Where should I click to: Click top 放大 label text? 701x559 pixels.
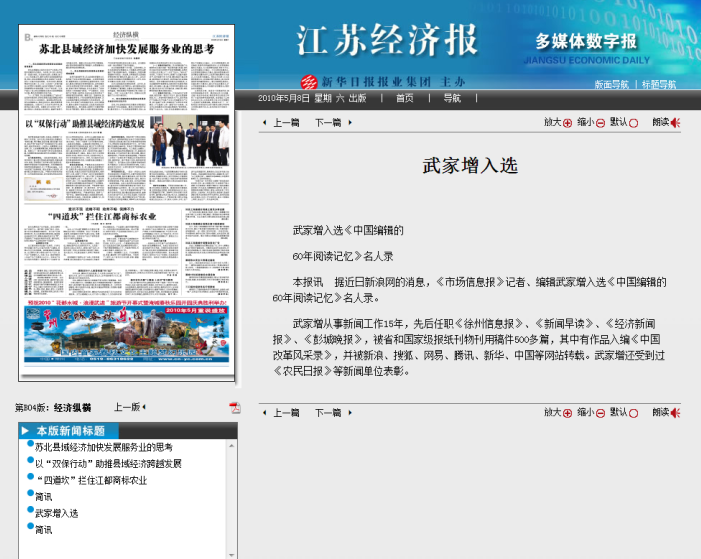click(x=552, y=122)
